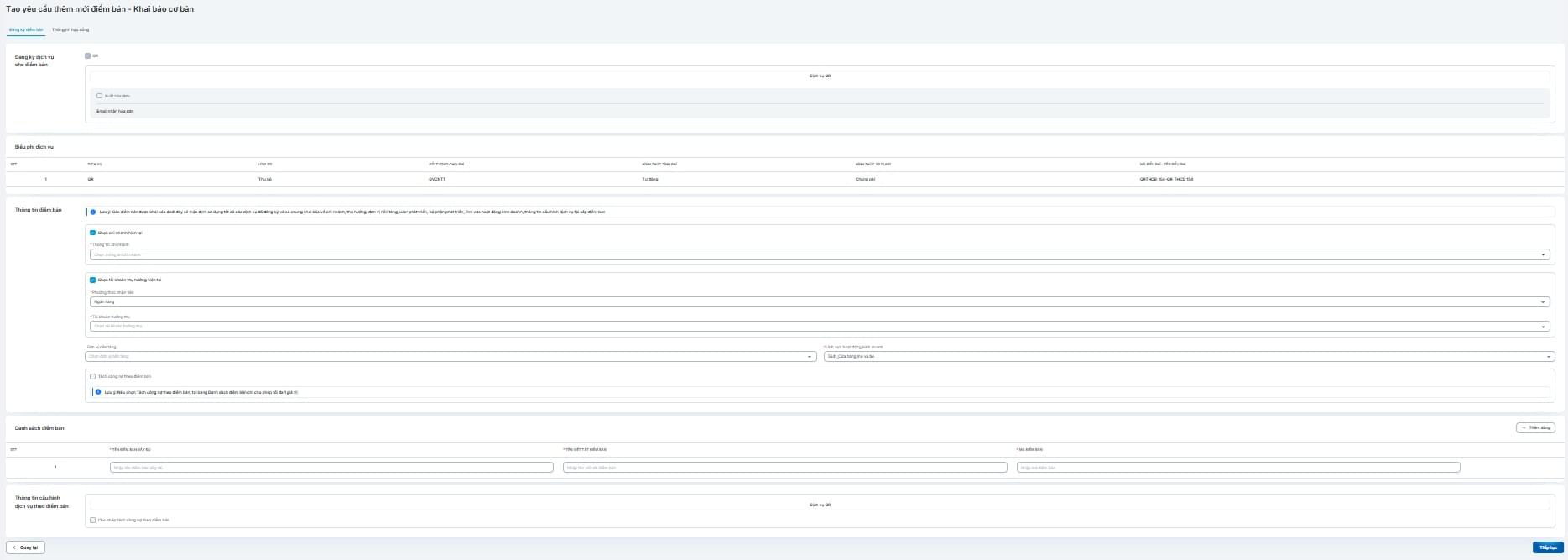Toggle the QR service checkbox
The image size is (1568, 560).
pos(87,56)
